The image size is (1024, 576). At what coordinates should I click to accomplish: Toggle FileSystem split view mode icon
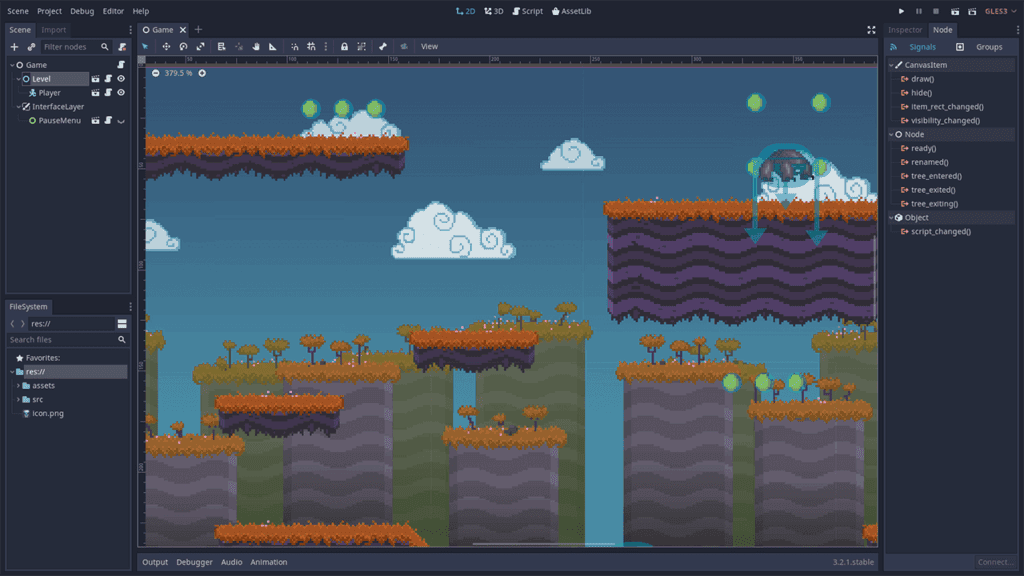(x=122, y=324)
